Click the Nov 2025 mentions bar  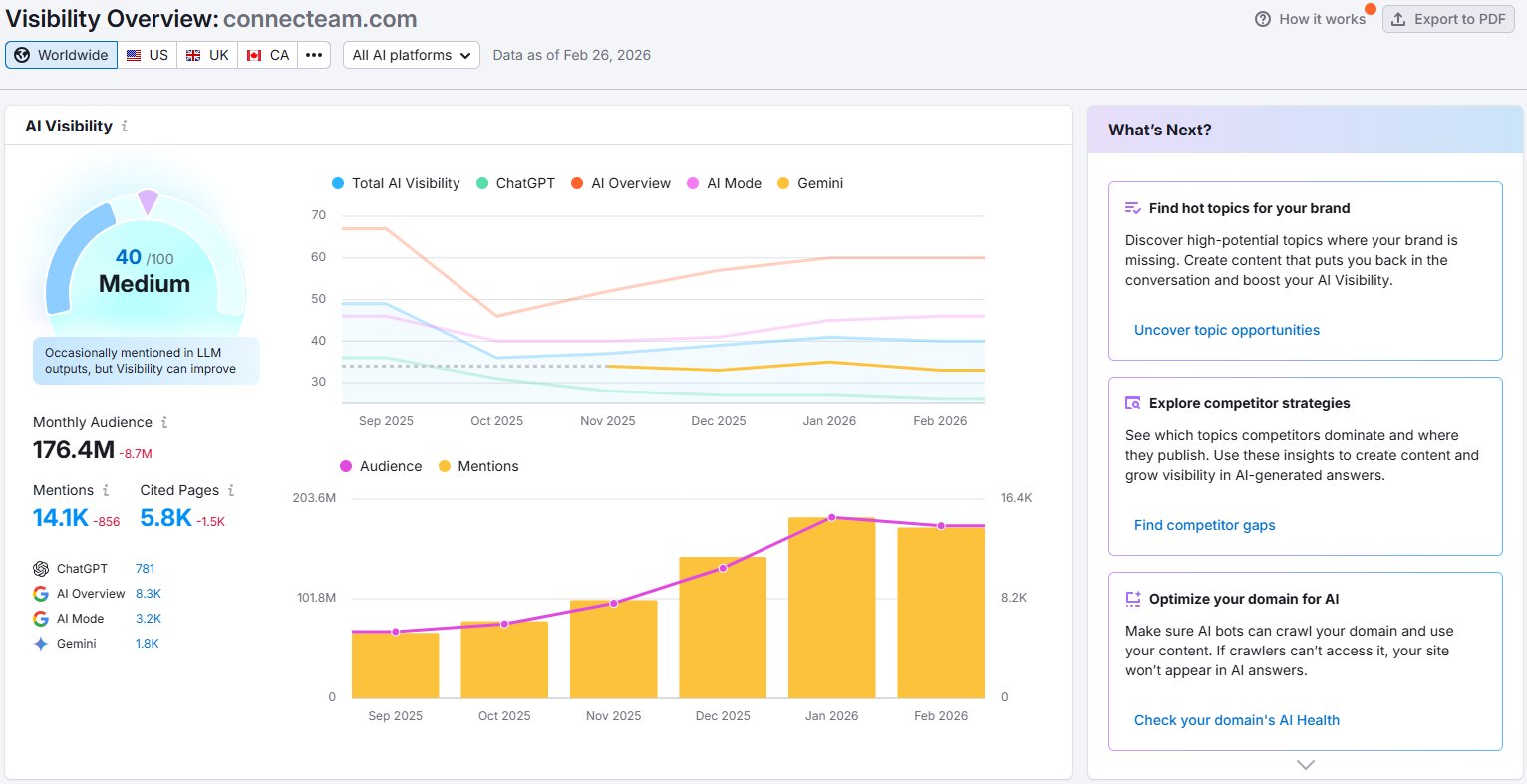pos(614,649)
